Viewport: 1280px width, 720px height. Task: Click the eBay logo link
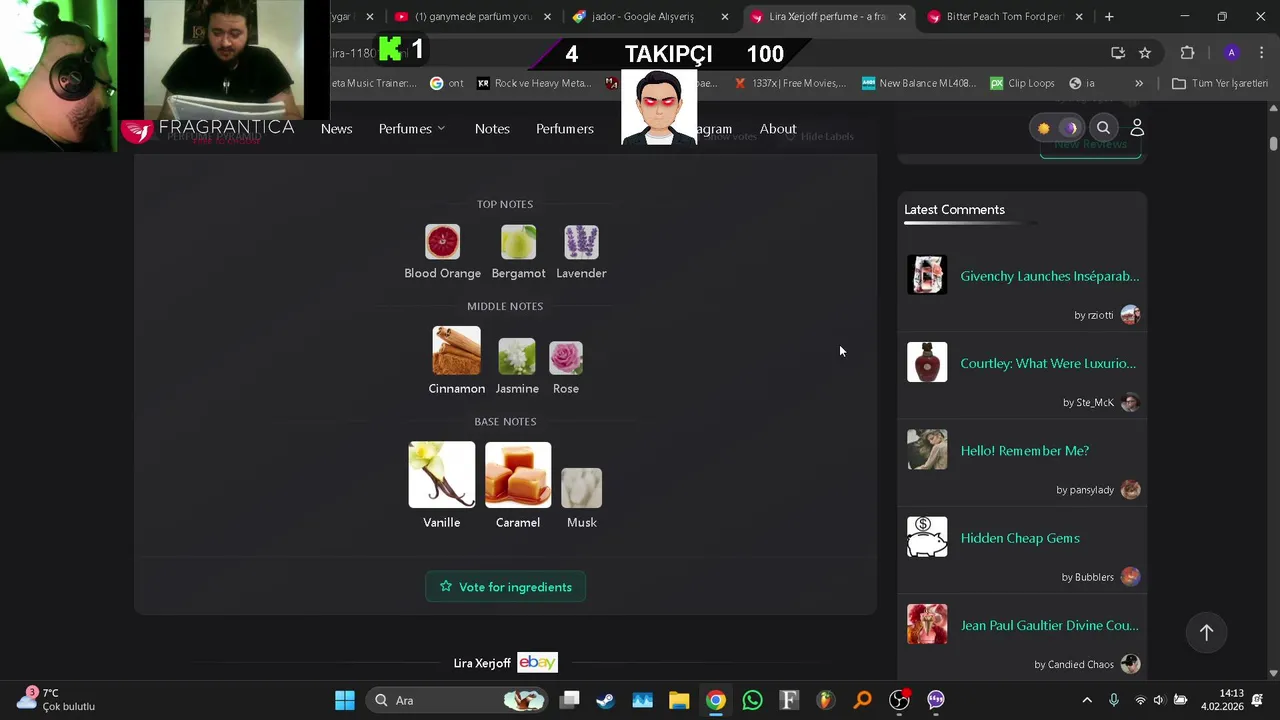(537, 663)
